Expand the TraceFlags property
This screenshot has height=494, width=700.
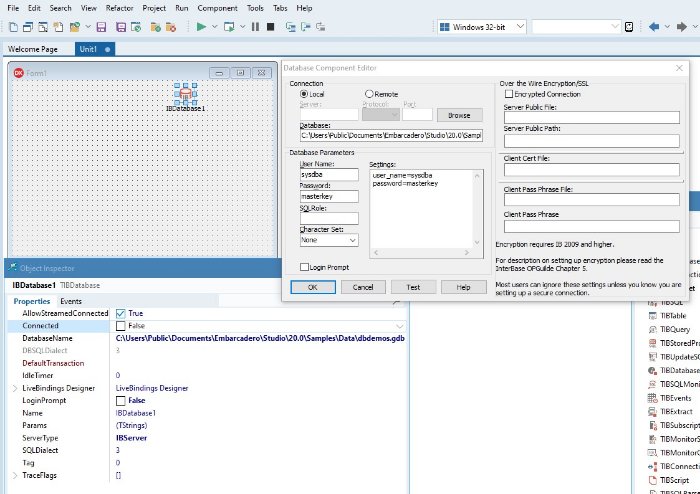click(x=15, y=475)
